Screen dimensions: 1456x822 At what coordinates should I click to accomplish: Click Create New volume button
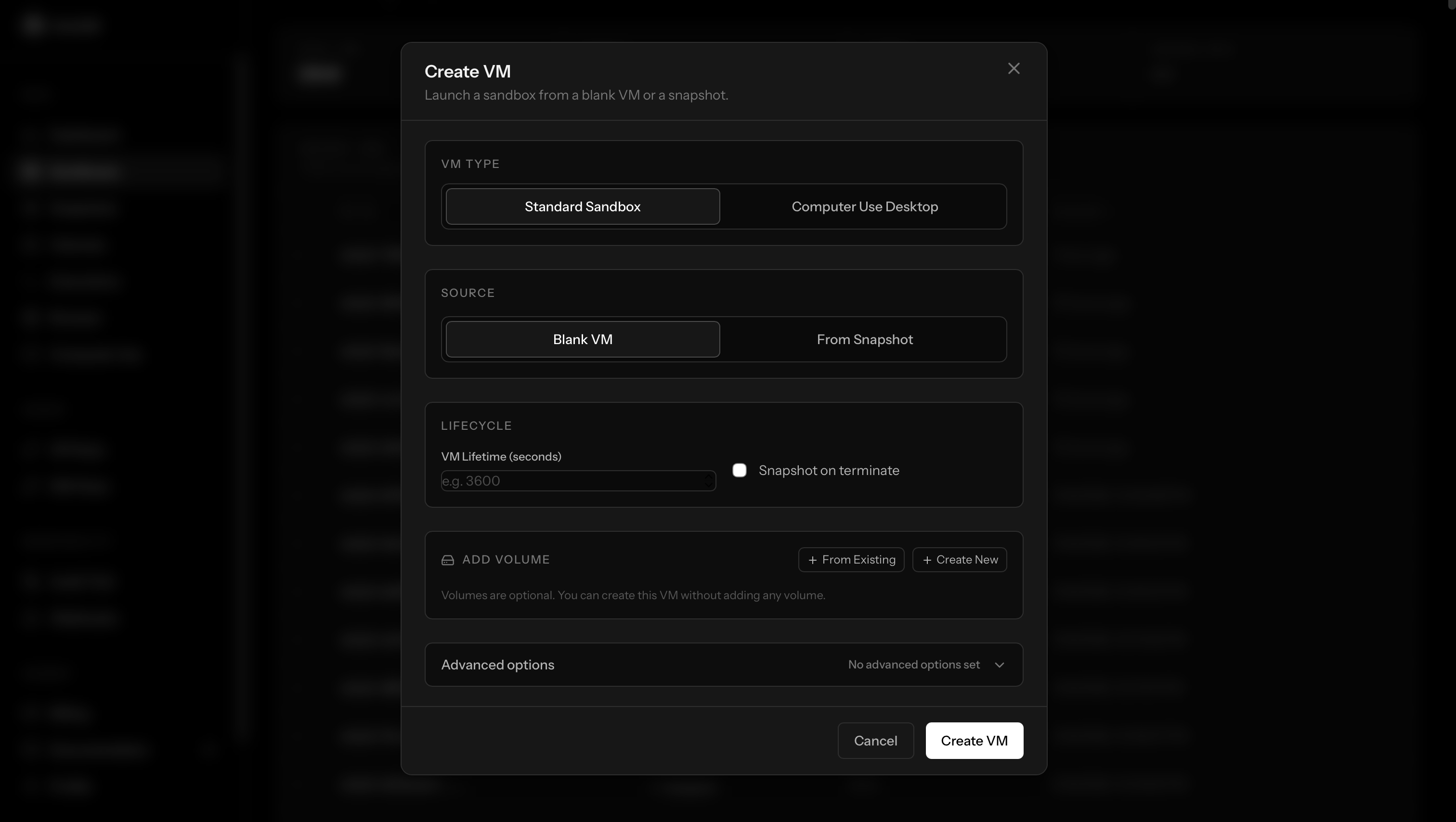point(966,560)
